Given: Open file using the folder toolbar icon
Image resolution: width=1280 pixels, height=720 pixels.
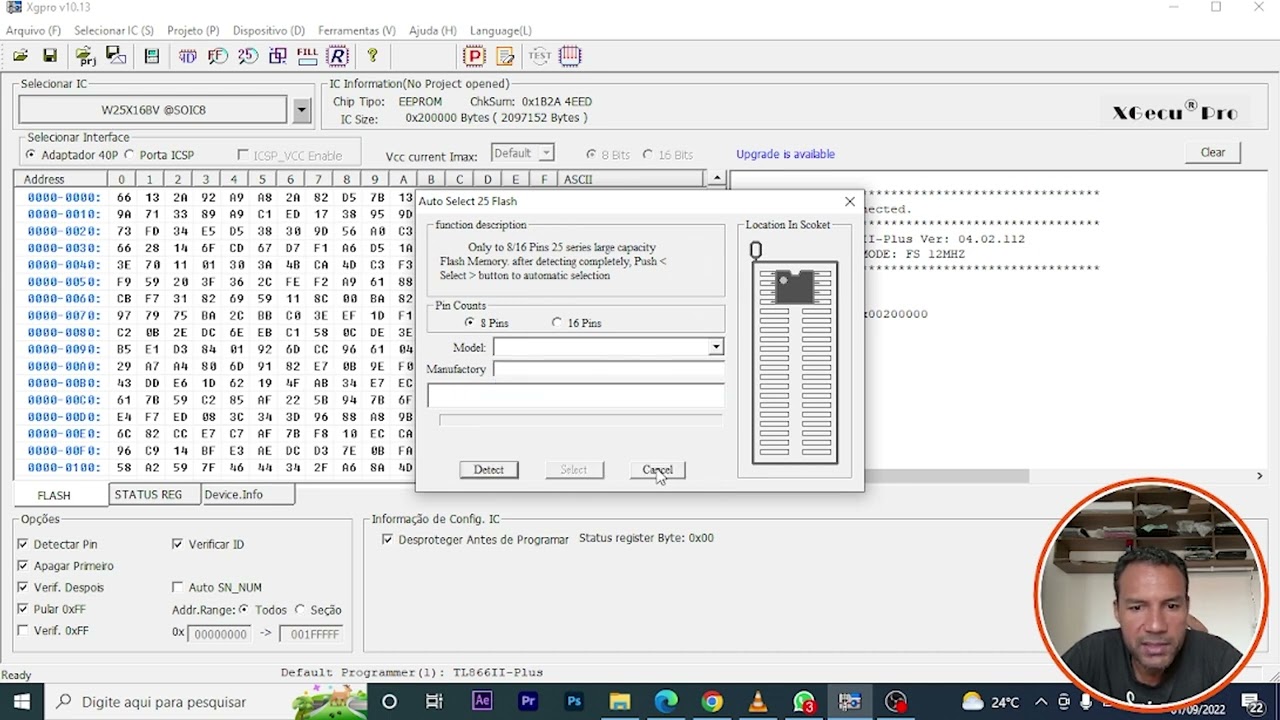Looking at the screenshot, I should pos(20,56).
